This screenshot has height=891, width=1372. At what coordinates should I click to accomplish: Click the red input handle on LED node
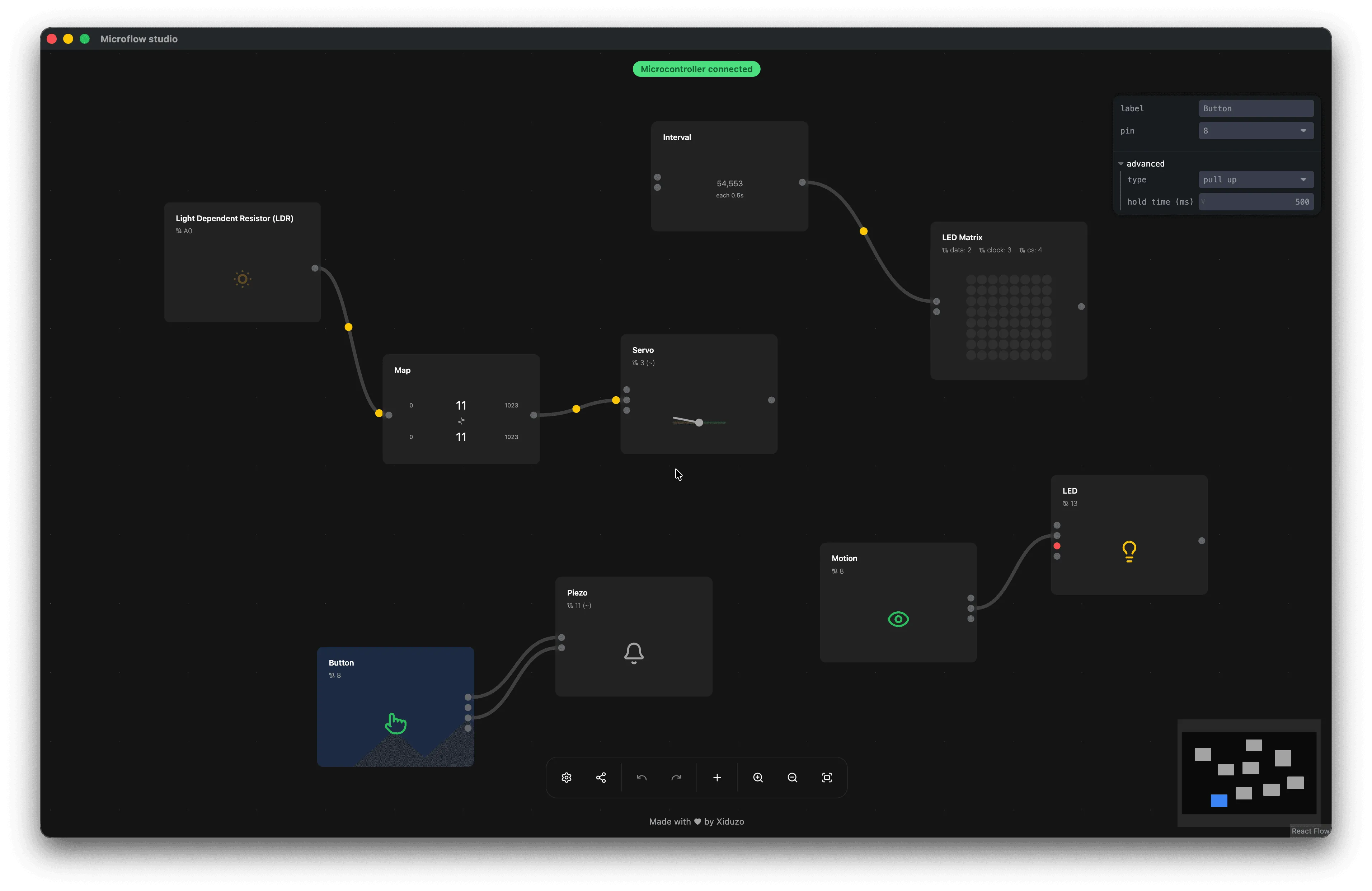tap(1057, 546)
